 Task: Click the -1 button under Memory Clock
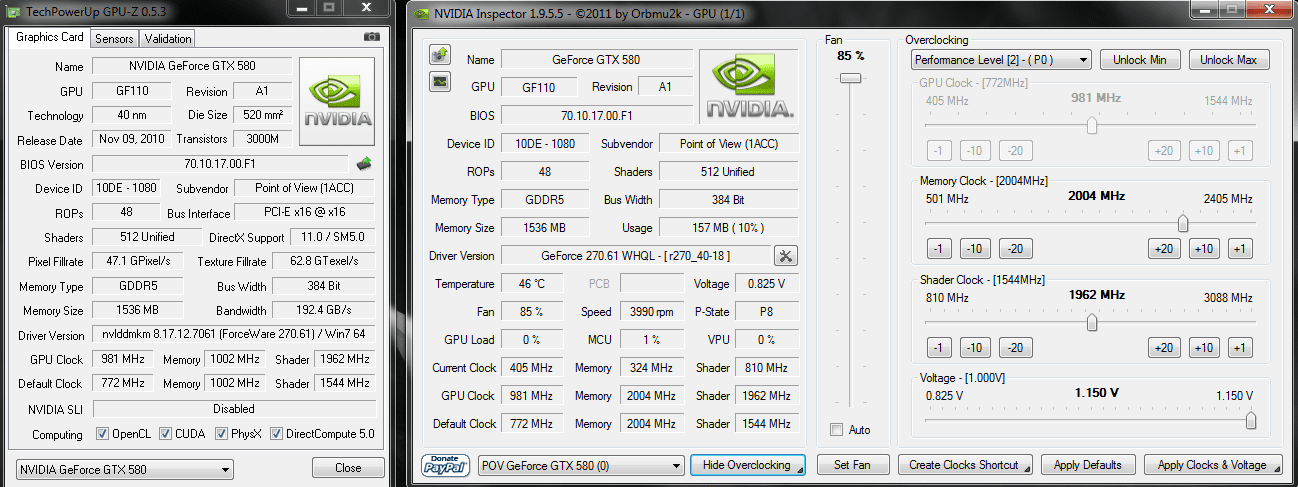[x=938, y=249]
